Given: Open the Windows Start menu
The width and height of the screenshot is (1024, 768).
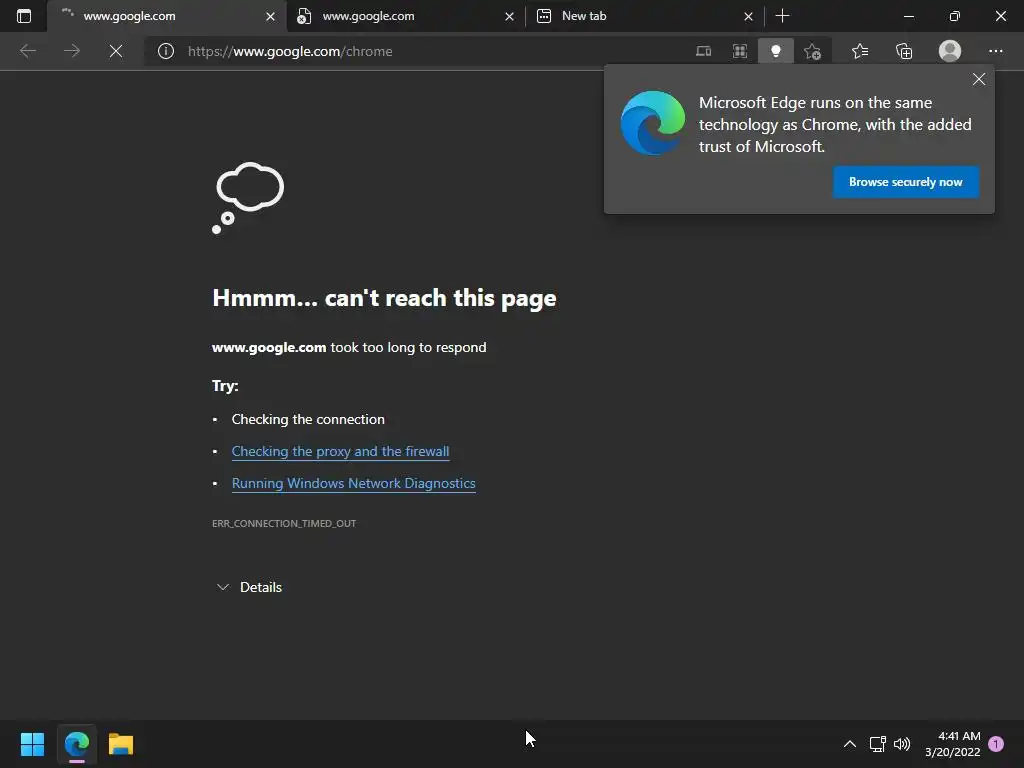Looking at the screenshot, I should point(32,744).
